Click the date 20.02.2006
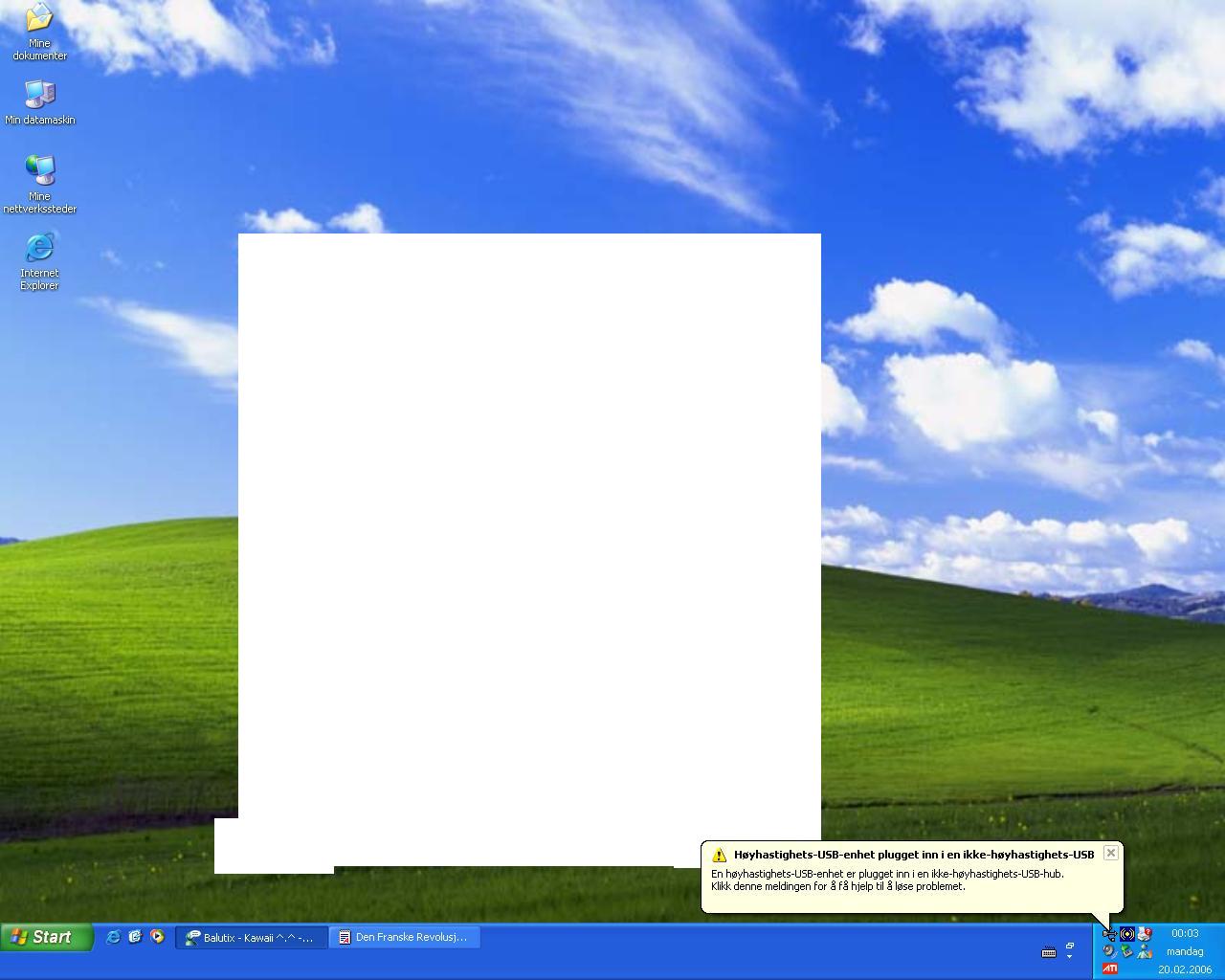This screenshot has height=980, width=1225. tap(1185, 969)
